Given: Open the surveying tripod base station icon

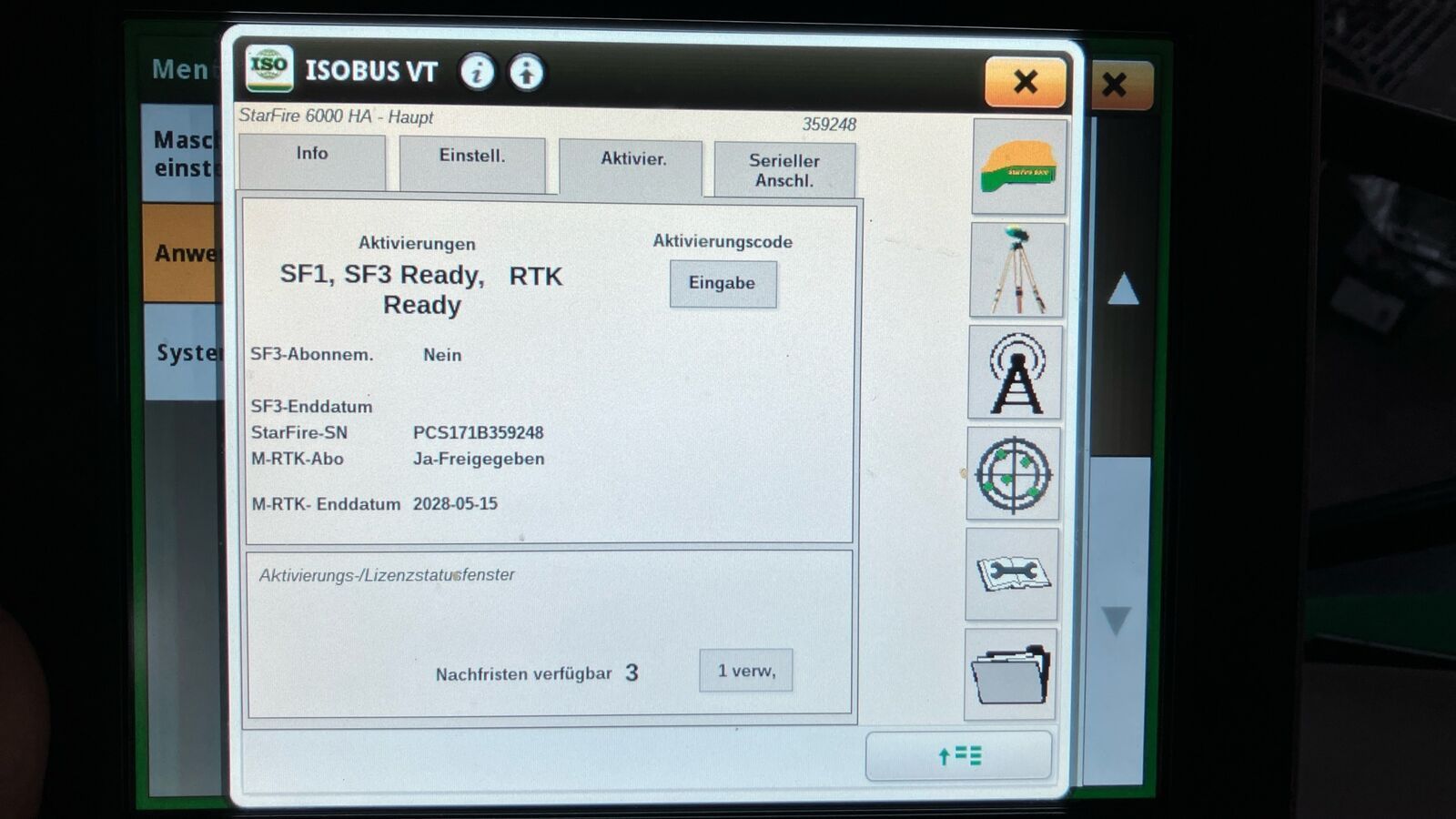Looking at the screenshot, I should 1017,270.
